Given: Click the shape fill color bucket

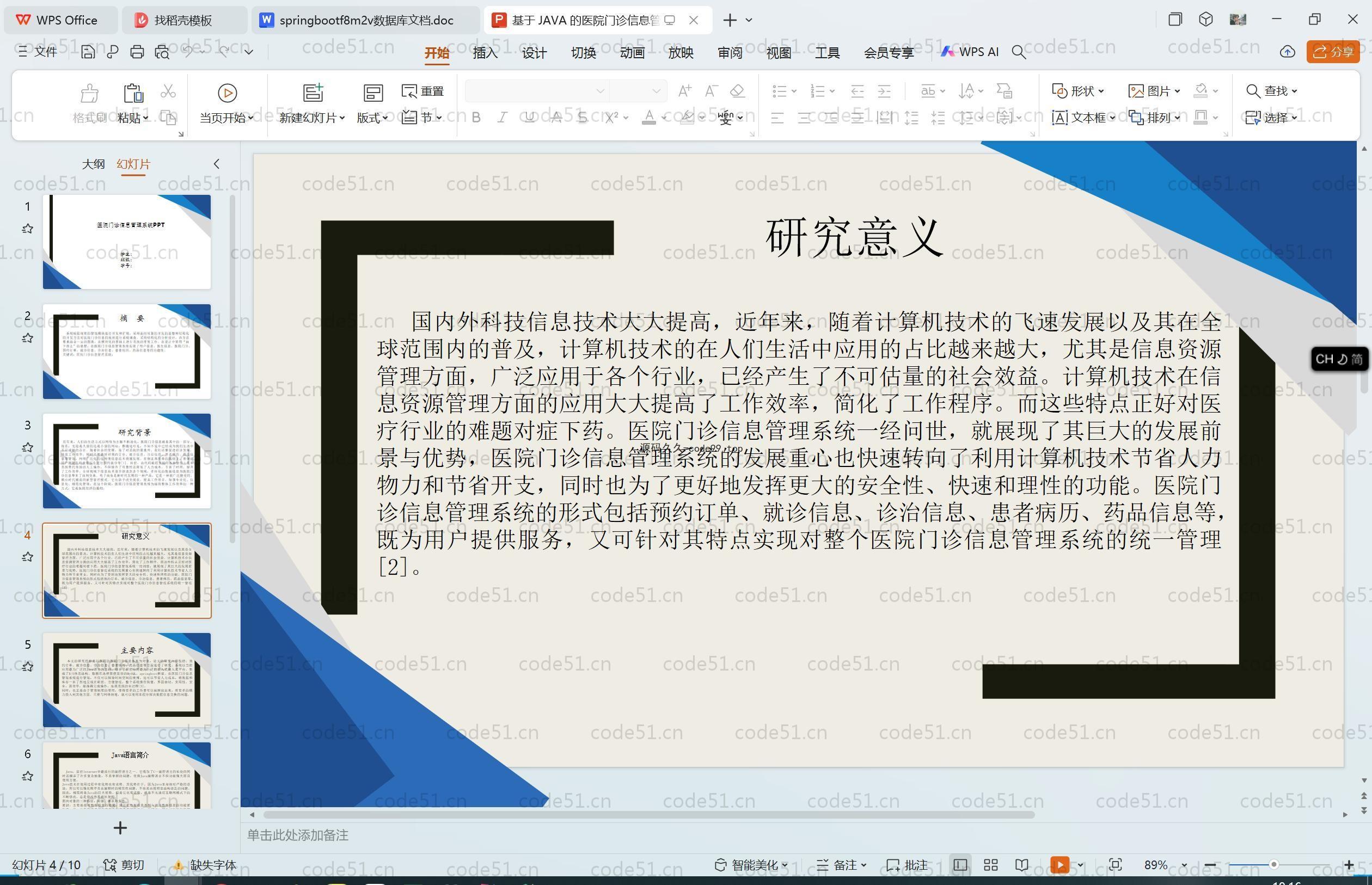Looking at the screenshot, I should point(1200,91).
